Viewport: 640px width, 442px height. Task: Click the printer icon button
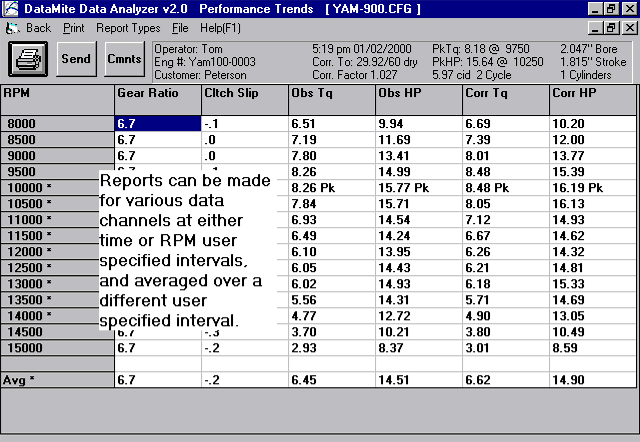(x=28, y=59)
